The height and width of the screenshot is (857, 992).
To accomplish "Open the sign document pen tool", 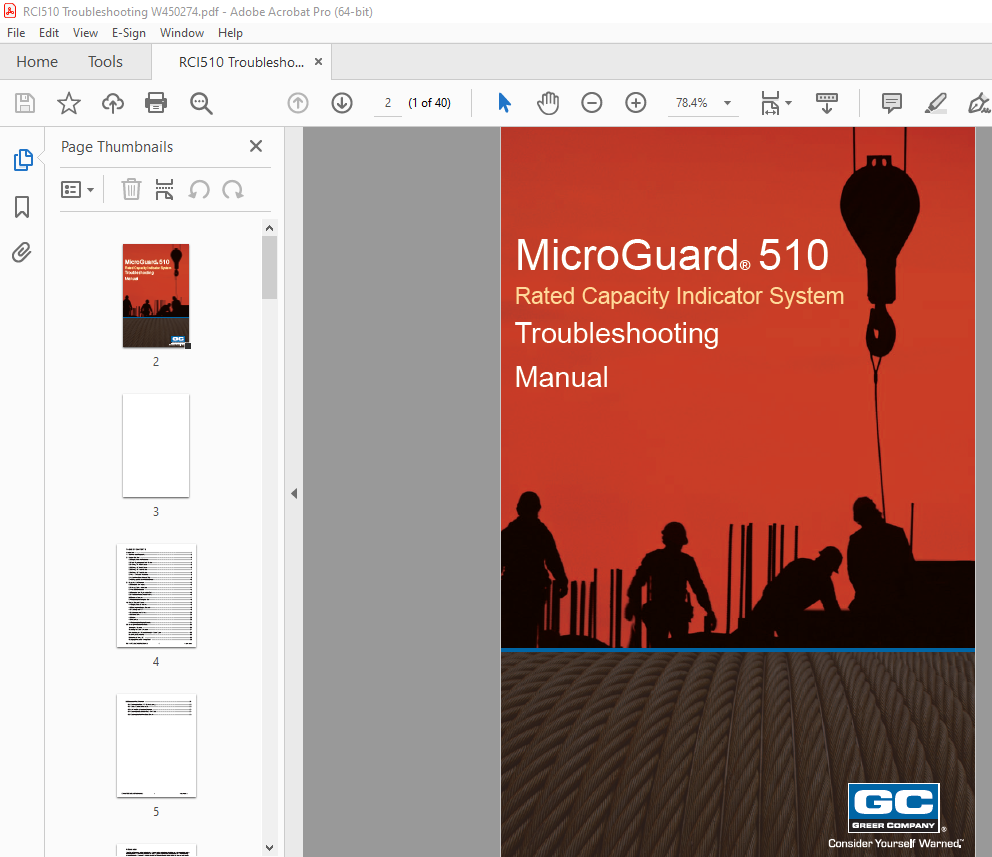I will coord(978,102).
